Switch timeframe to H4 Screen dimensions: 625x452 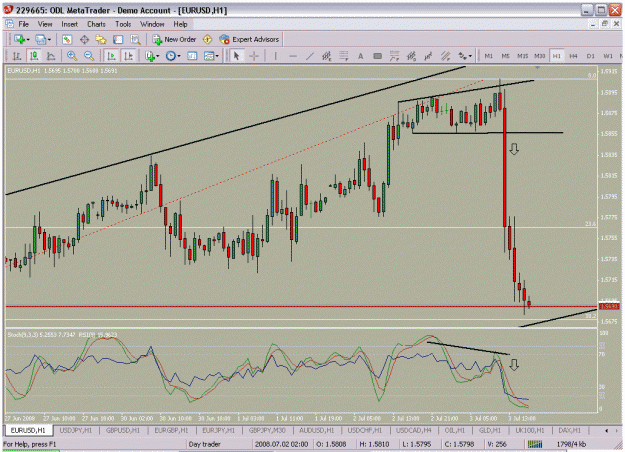click(x=574, y=56)
